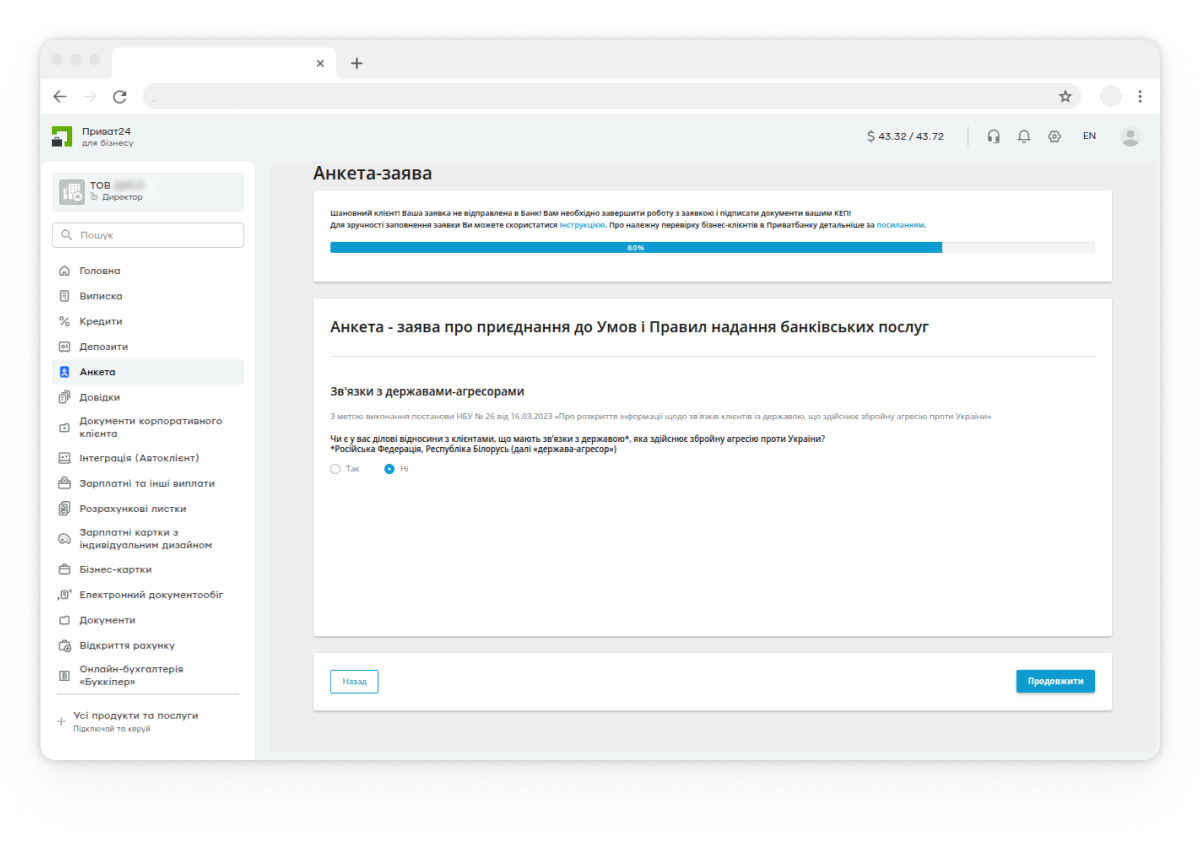
Task: Click the user profile avatar
Action: tap(1130, 136)
